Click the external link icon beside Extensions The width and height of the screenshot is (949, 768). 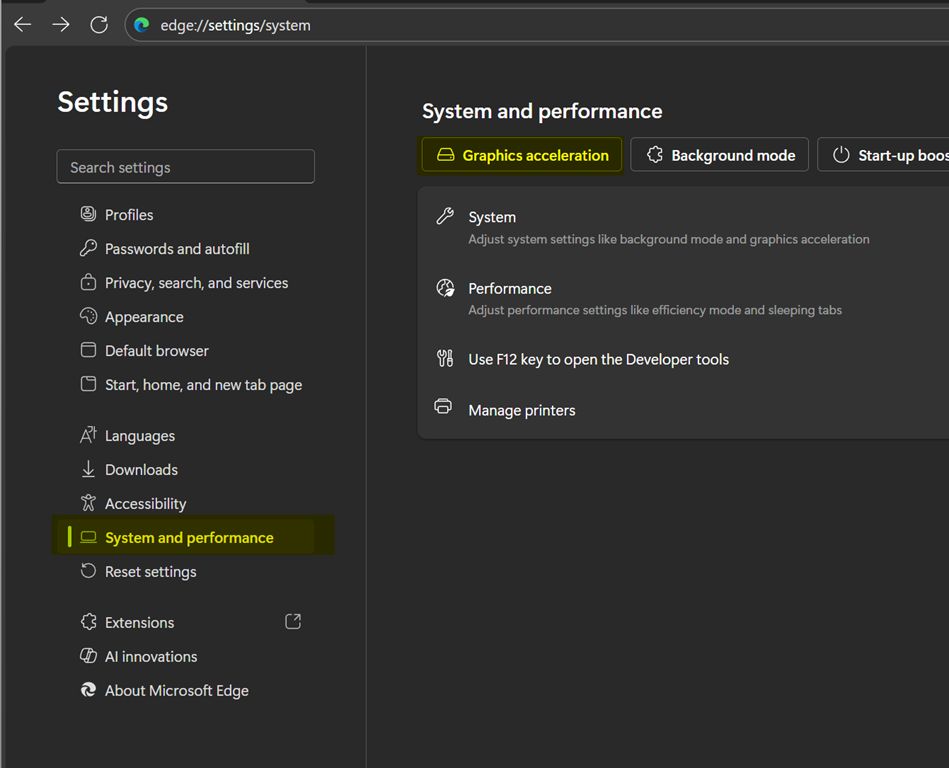coord(293,621)
